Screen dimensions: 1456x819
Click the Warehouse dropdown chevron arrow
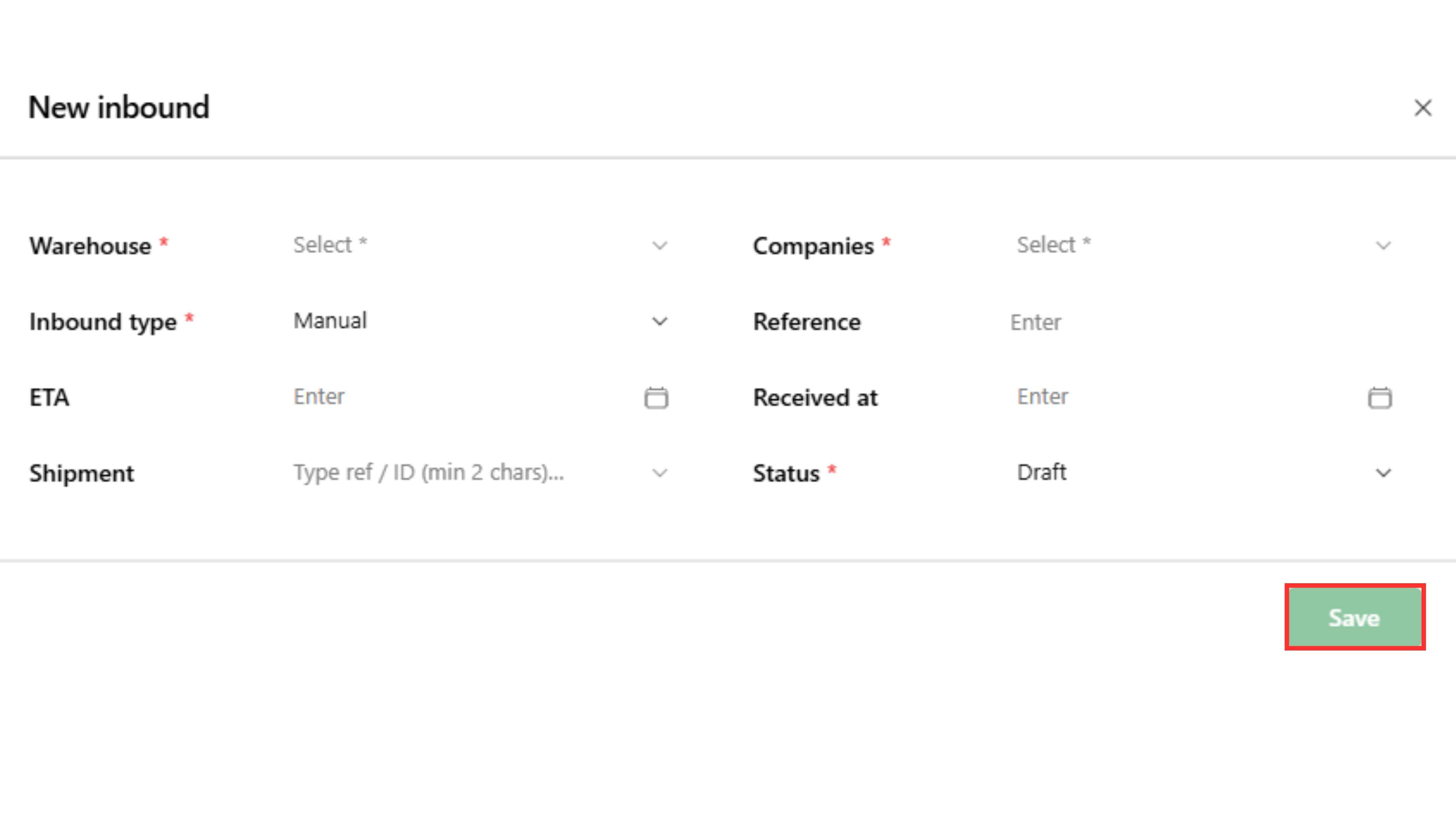pos(659,246)
